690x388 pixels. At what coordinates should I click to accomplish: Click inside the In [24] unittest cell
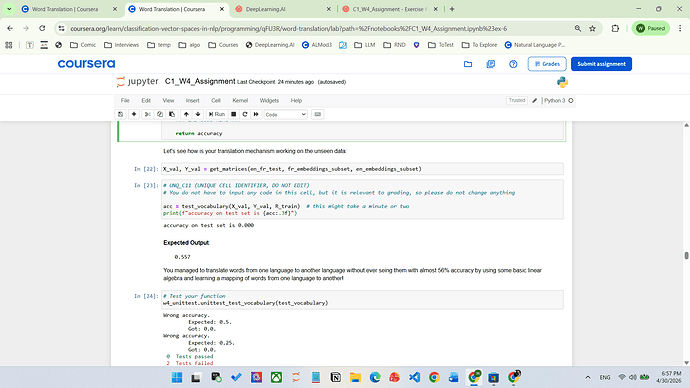362,300
